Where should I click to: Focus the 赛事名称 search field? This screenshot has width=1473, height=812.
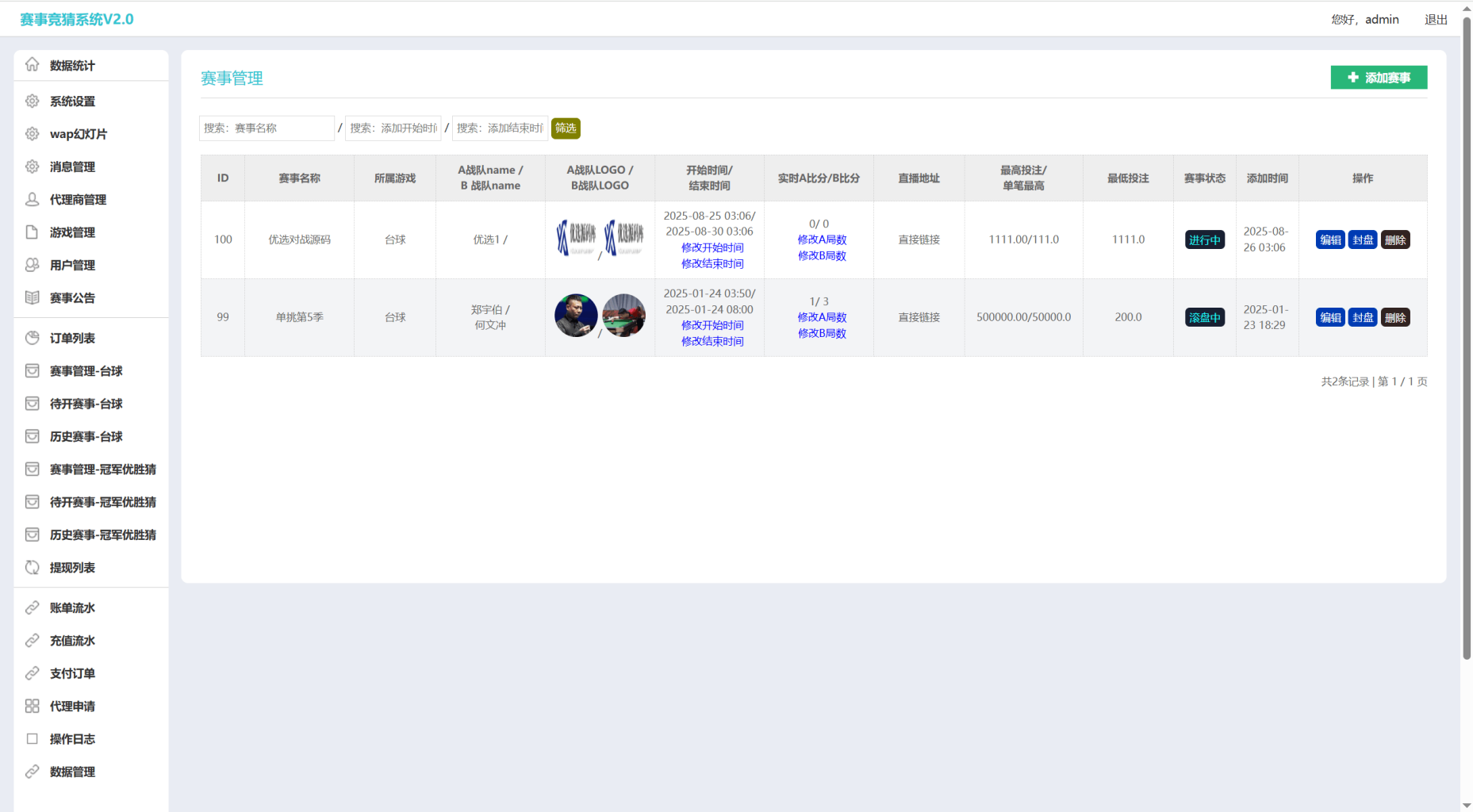click(x=267, y=128)
